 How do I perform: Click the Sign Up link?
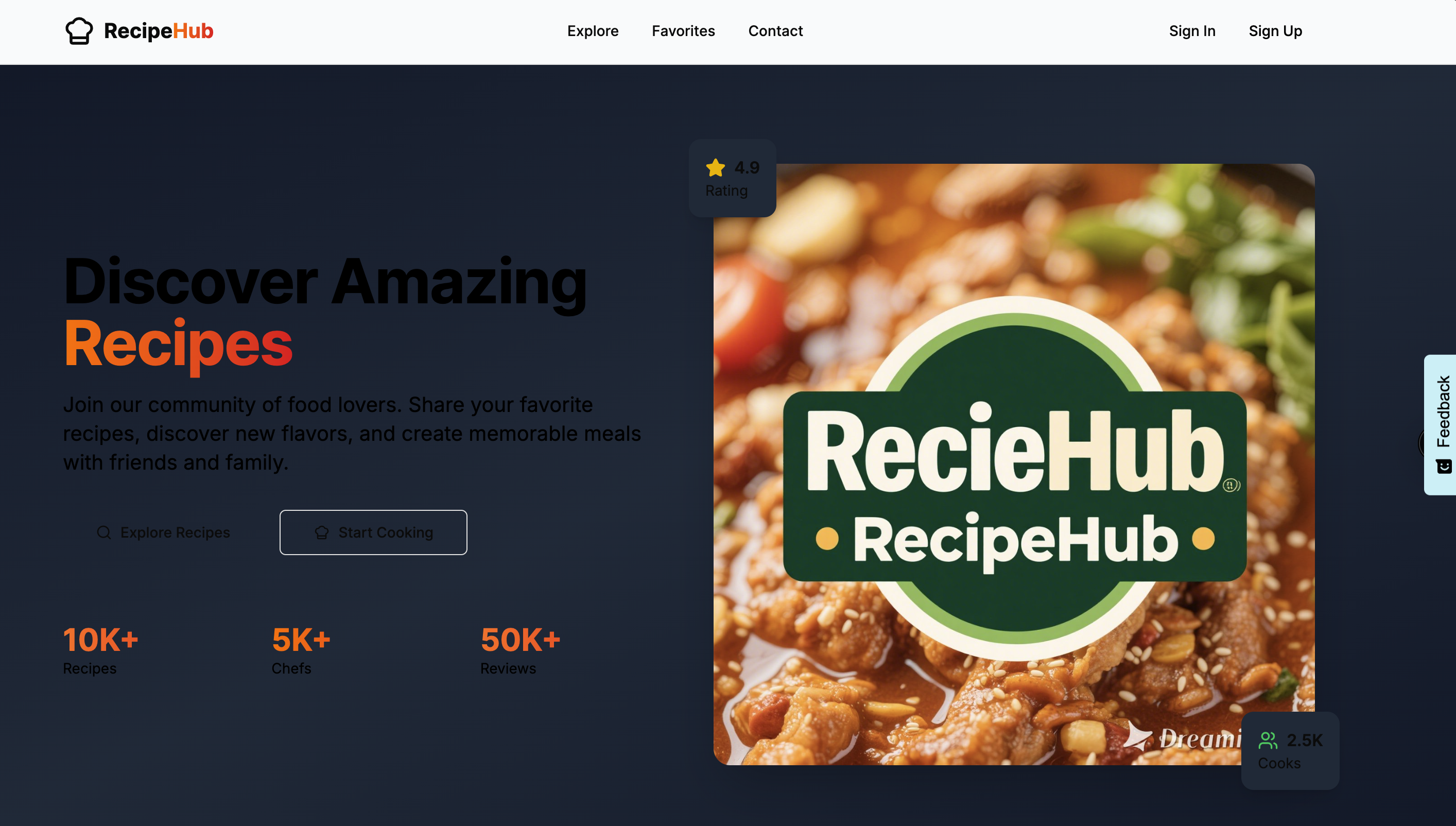point(1275,30)
